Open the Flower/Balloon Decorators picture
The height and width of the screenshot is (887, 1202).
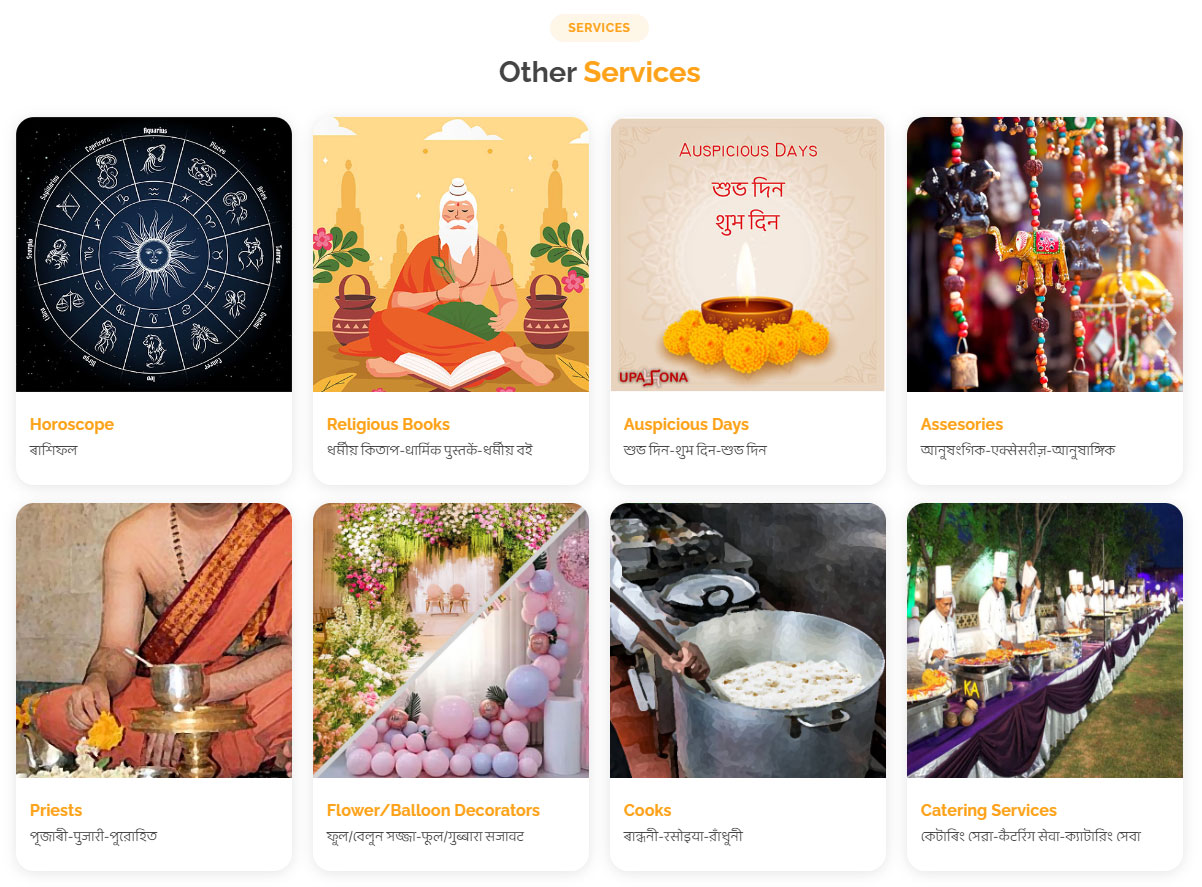[x=451, y=640]
